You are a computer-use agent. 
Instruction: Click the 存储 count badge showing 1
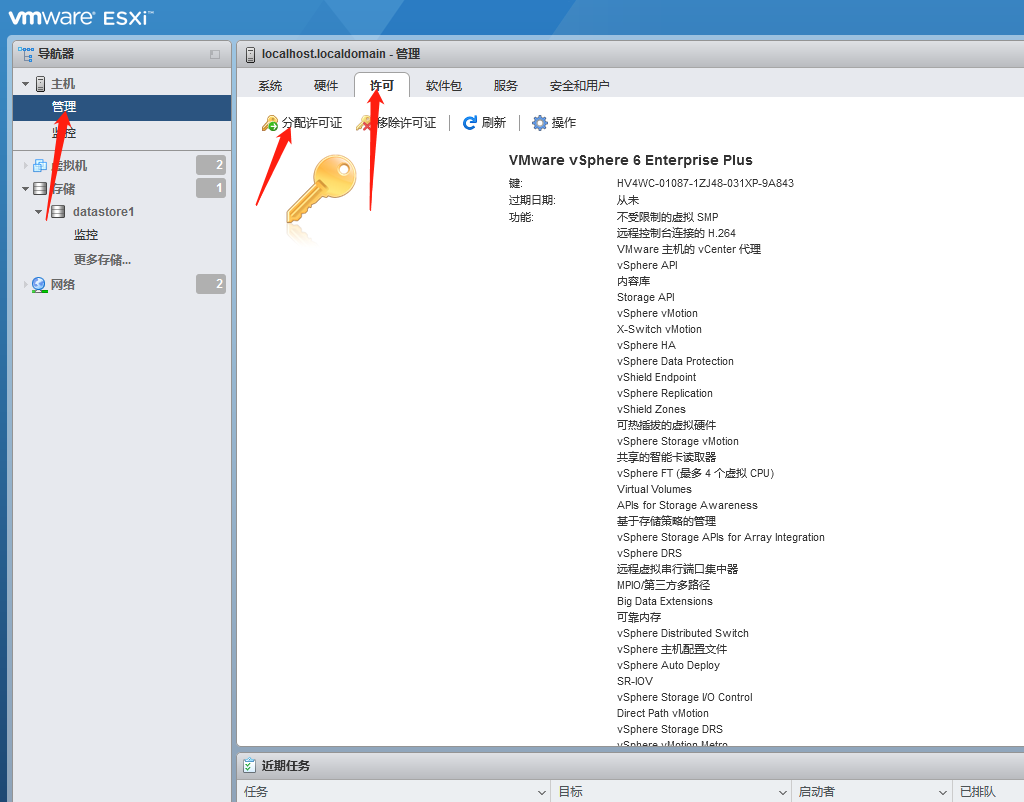[211, 188]
